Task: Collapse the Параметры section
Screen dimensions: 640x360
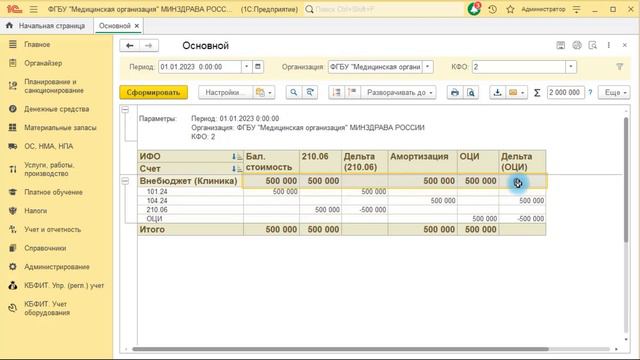Action: [125, 109]
